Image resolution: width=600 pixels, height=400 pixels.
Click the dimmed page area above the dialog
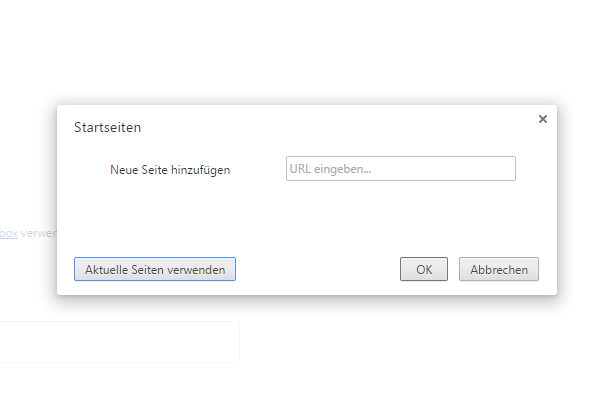[300, 50]
